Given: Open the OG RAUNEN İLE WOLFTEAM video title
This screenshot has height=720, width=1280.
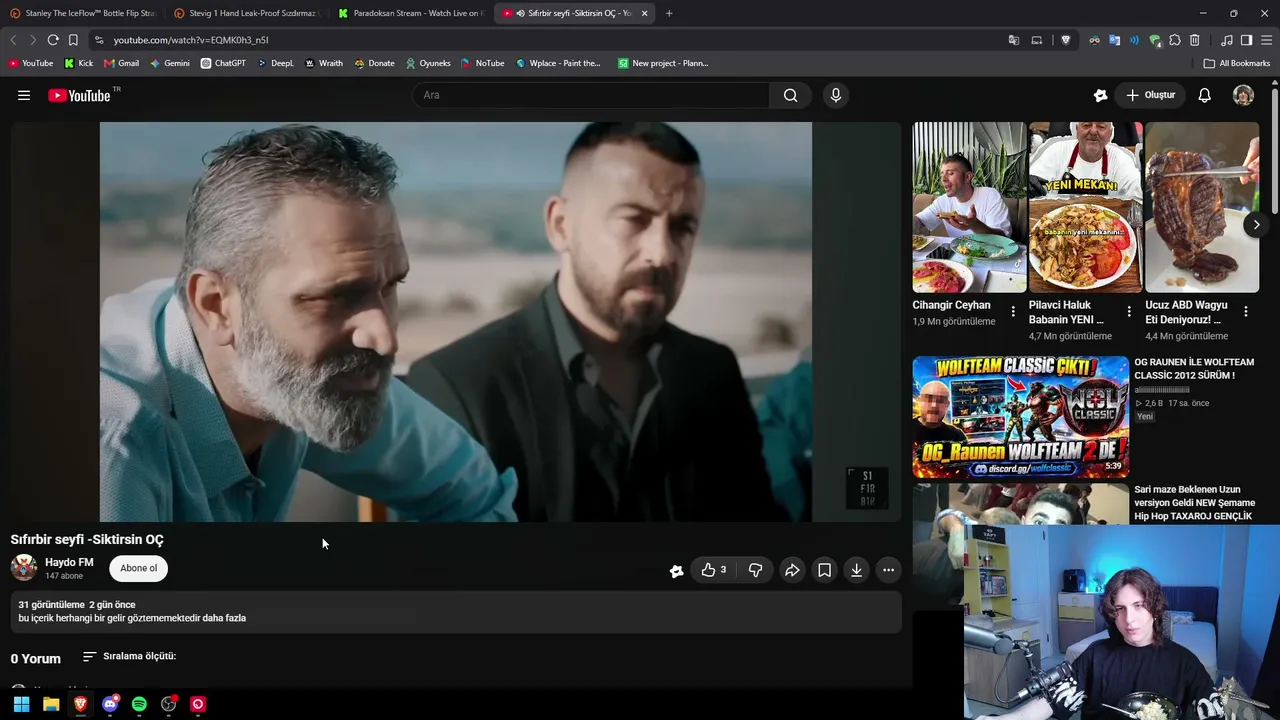Looking at the screenshot, I should tap(1194, 369).
